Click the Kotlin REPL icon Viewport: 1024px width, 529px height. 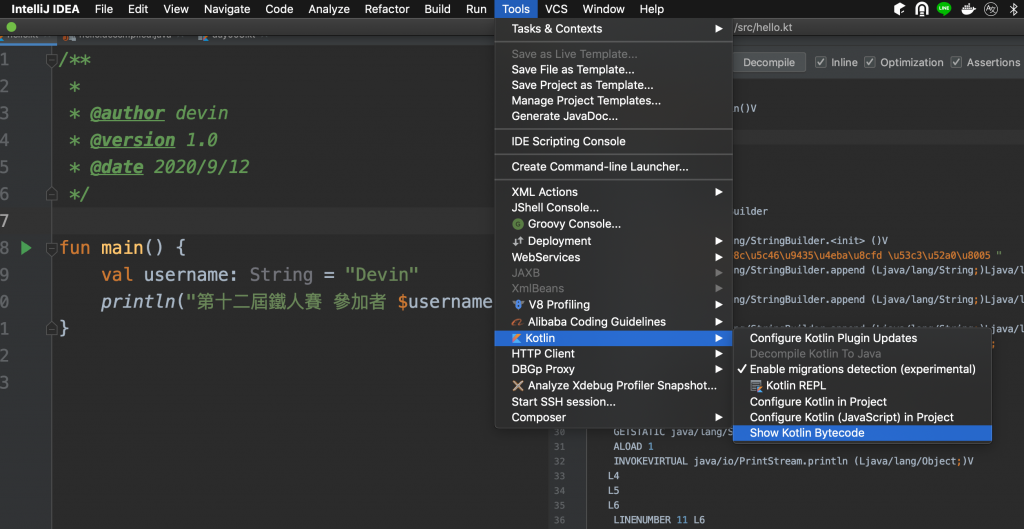756,386
